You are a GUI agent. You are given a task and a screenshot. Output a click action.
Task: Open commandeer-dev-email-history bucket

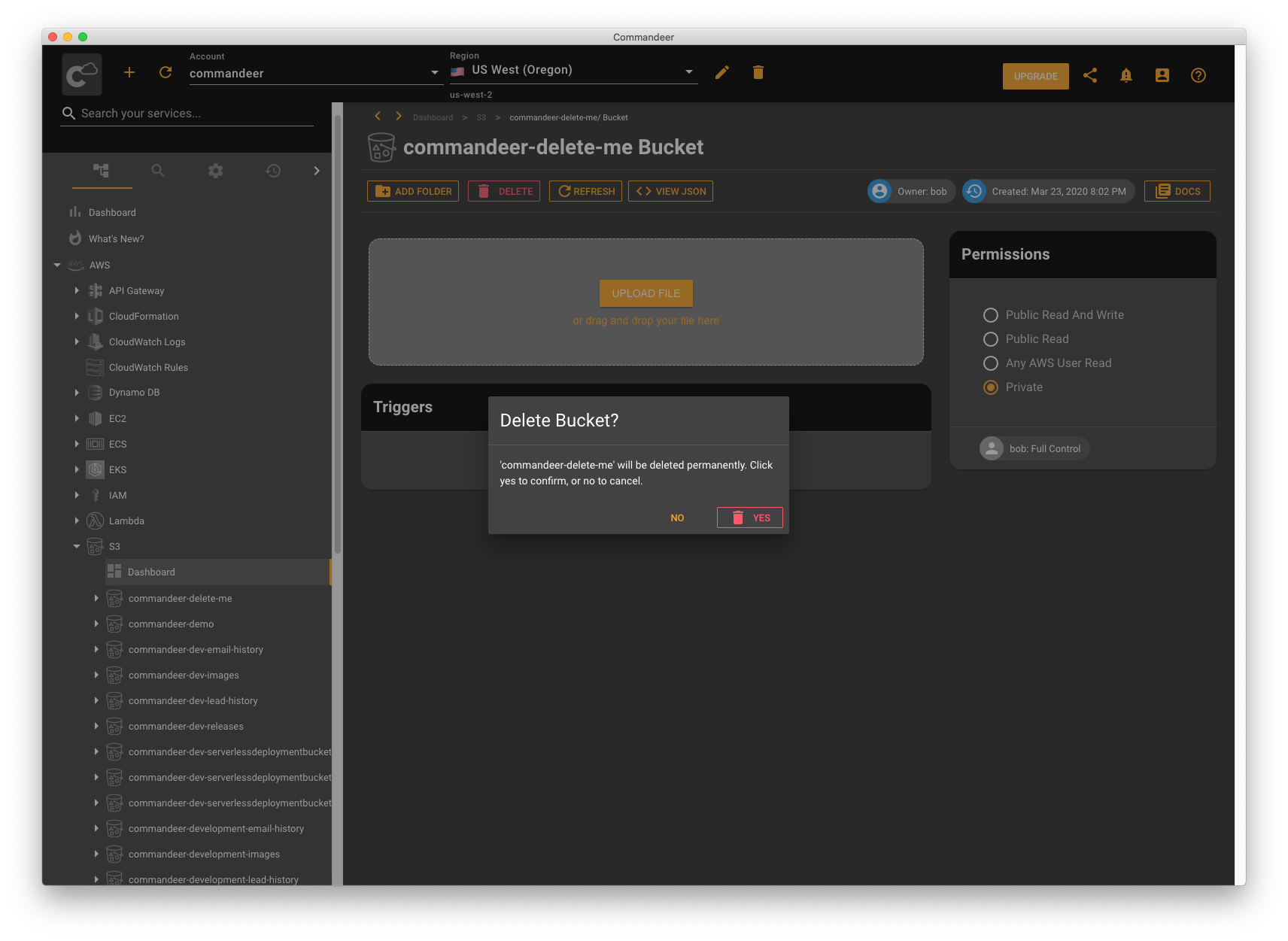coord(196,650)
